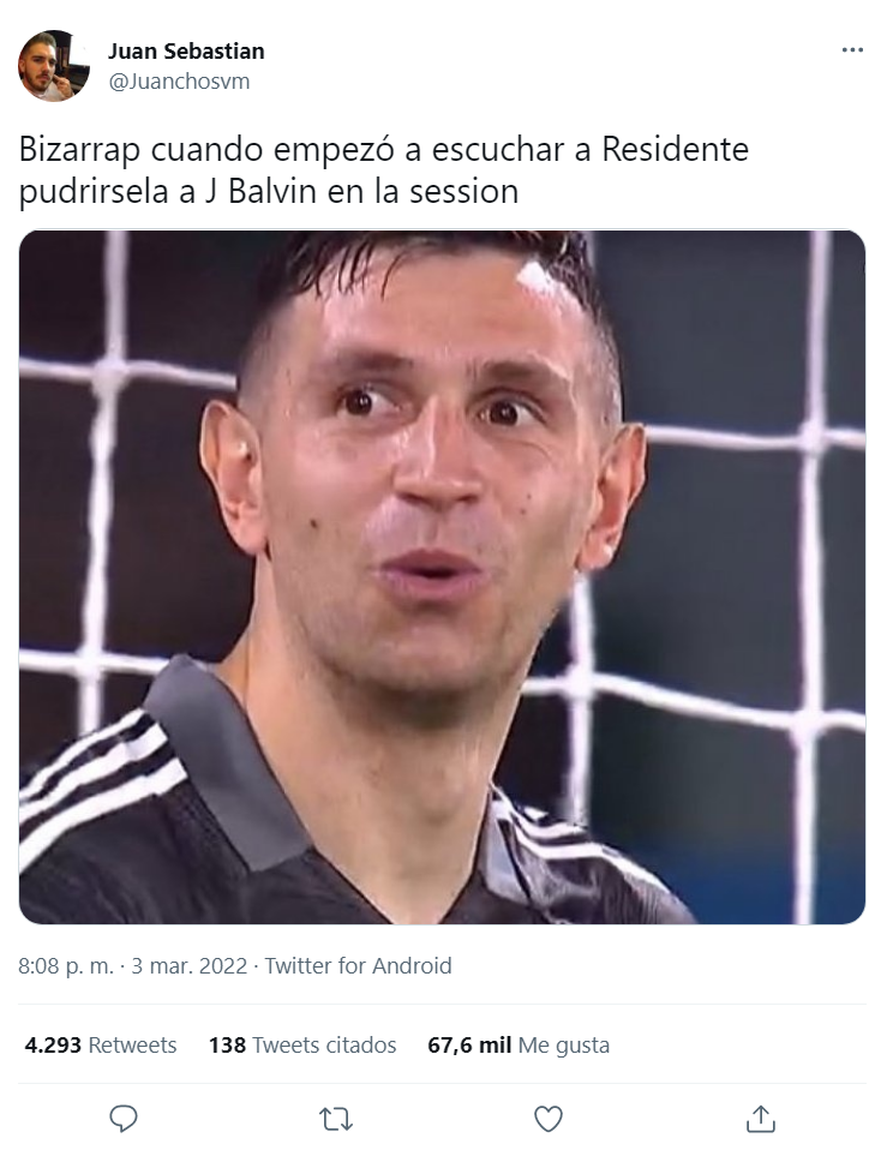Click J Balvin in the tweet text
Screen dimensions: 887x1150
point(260,191)
